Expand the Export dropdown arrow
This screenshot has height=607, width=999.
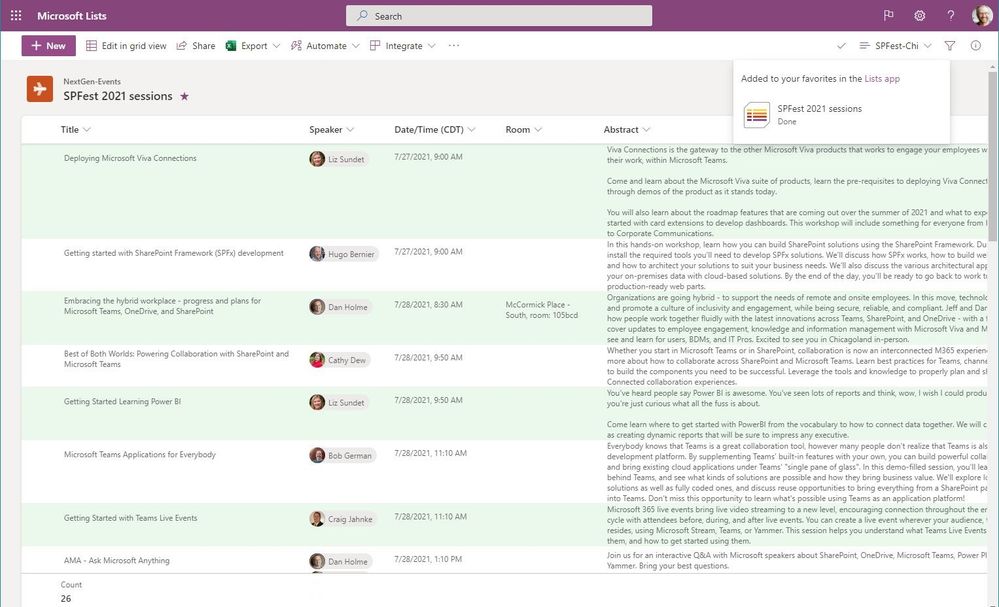(x=277, y=46)
